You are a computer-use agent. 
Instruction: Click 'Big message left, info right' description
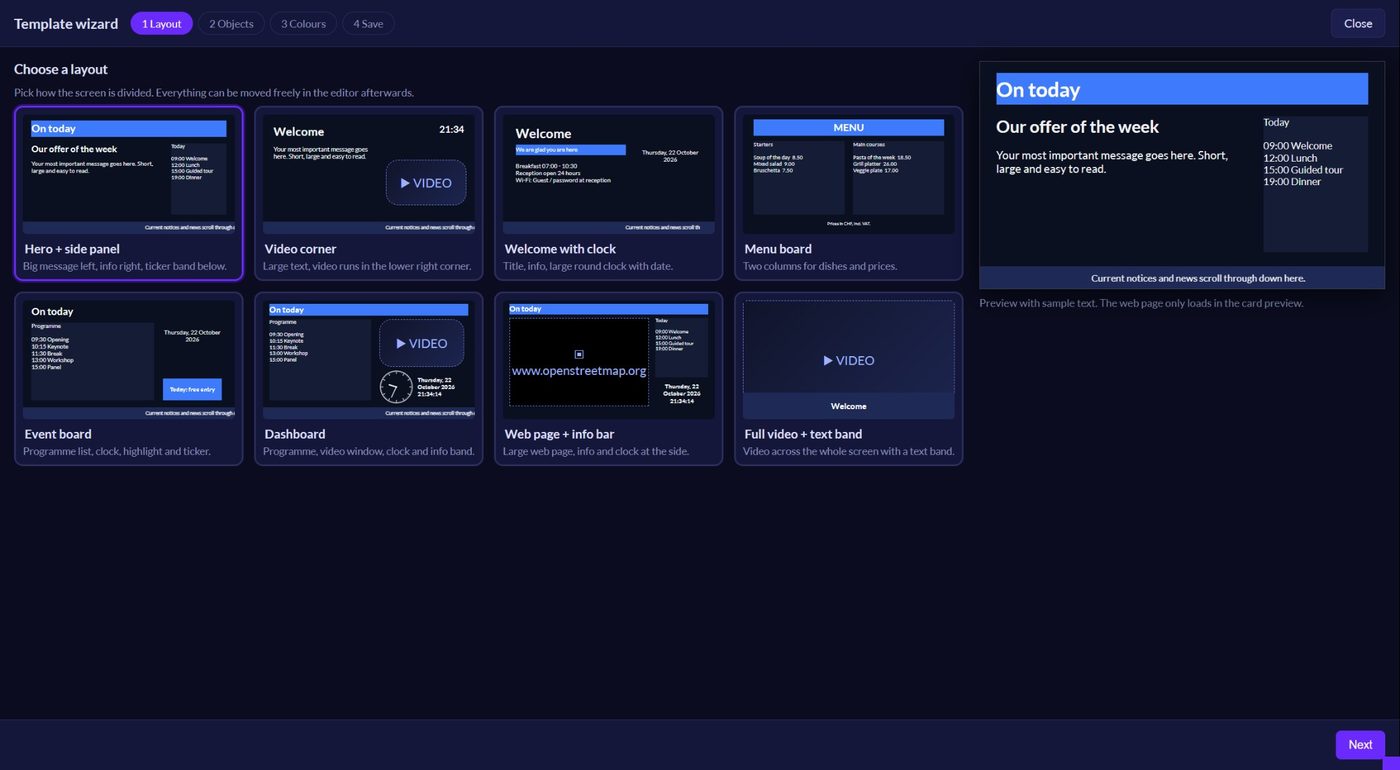click(125, 266)
